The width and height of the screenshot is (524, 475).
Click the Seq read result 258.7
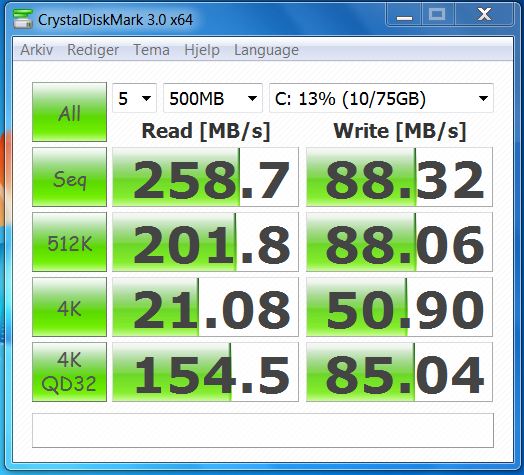tap(205, 177)
